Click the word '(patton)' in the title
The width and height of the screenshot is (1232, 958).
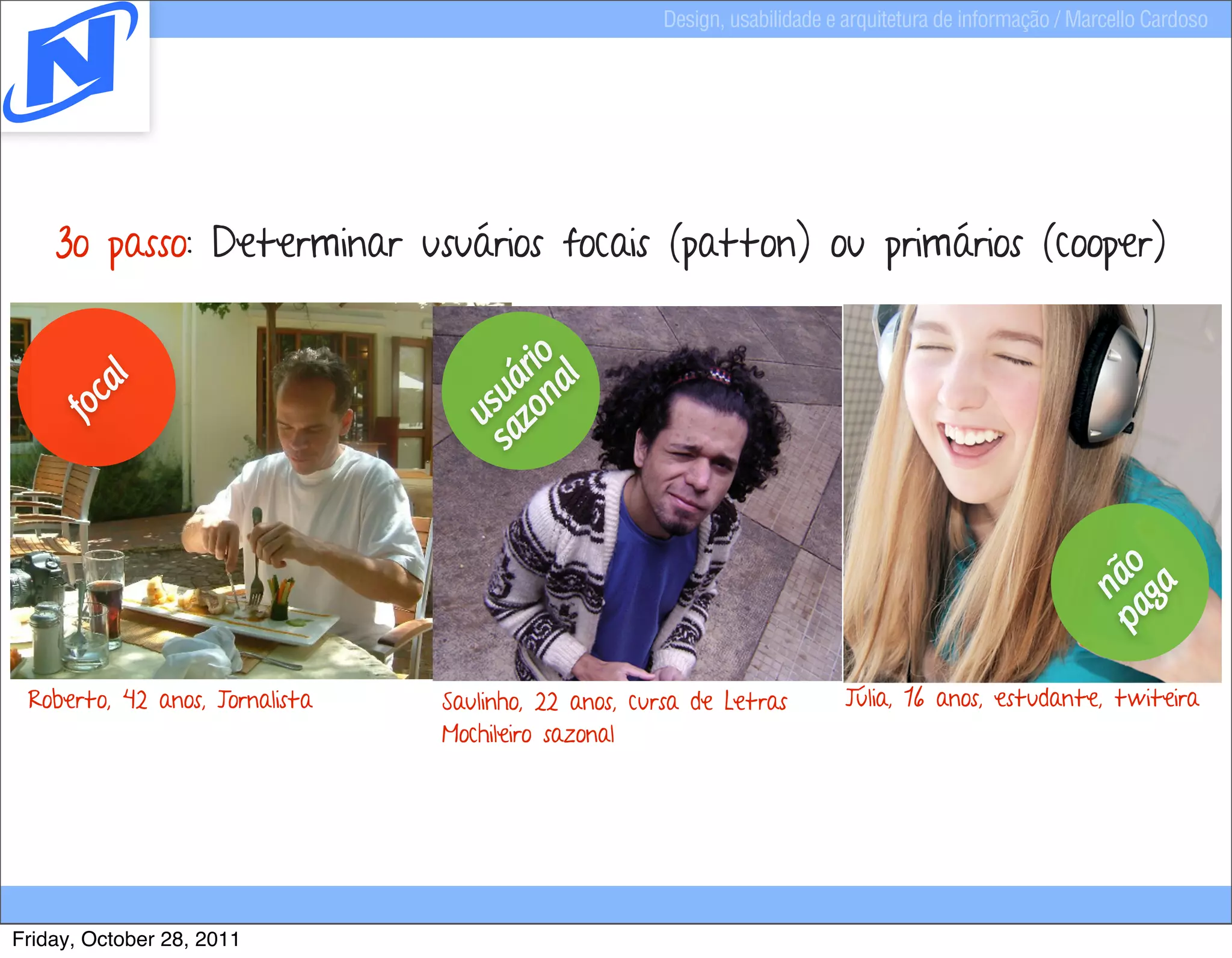click(x=741, y=245)
